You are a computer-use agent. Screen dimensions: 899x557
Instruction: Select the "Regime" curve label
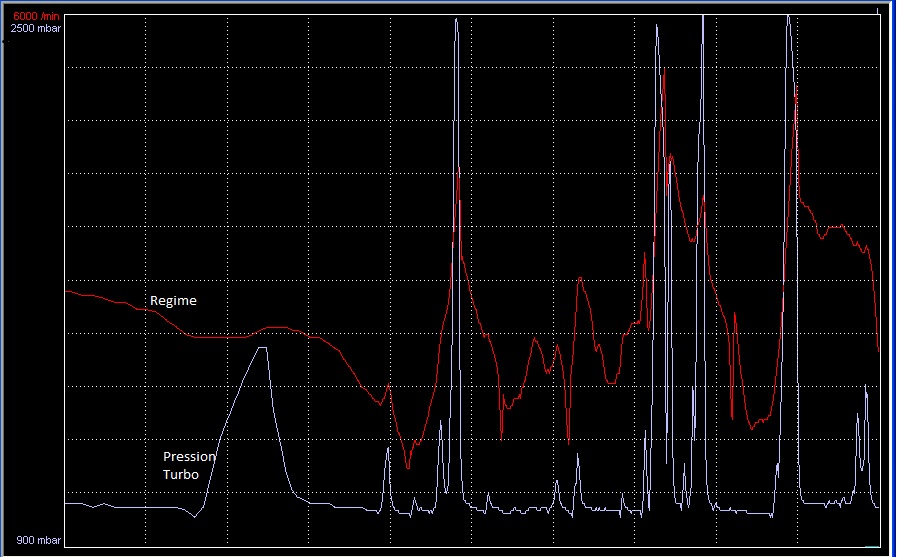click(x=173, y=301)
